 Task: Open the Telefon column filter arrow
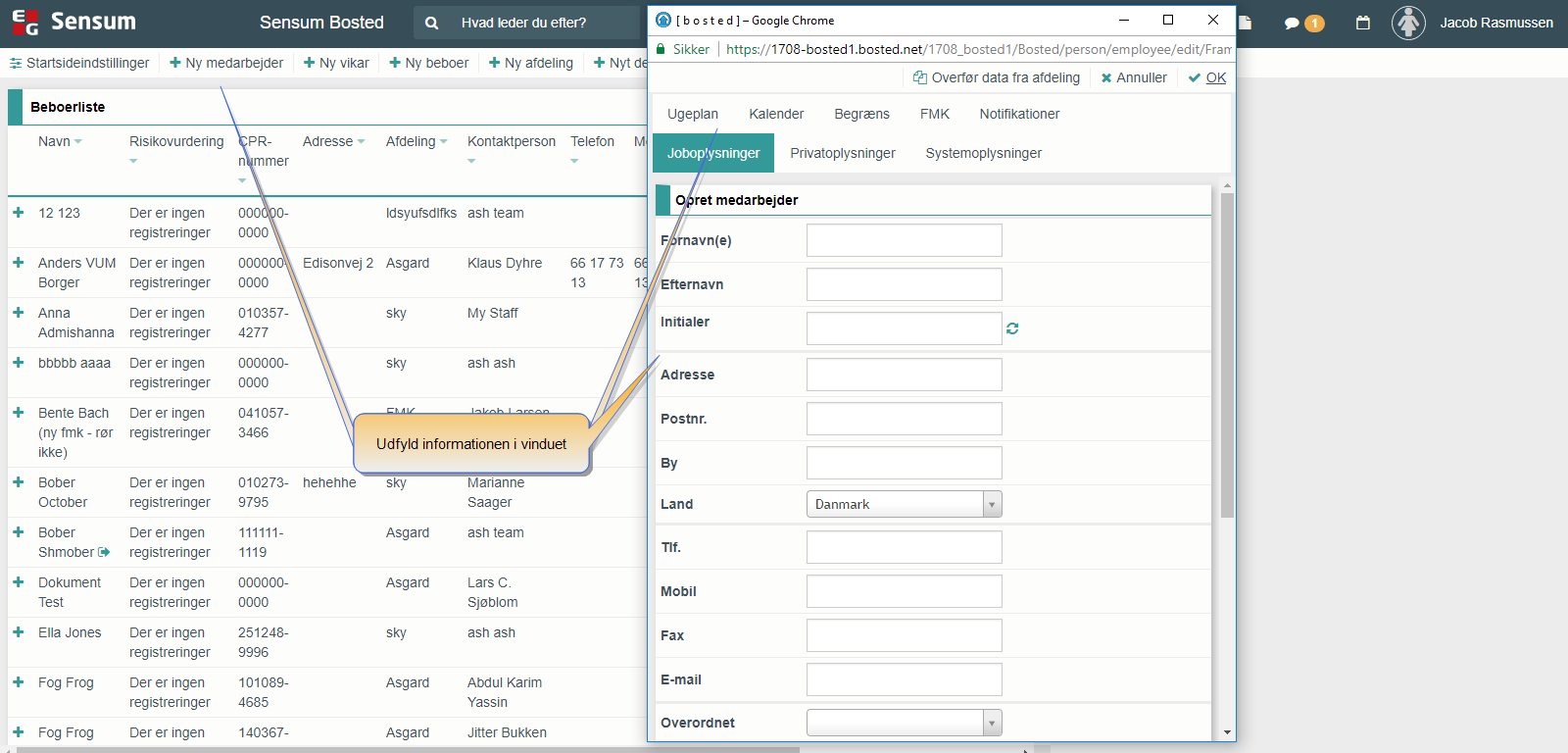[x=574, y=161]
